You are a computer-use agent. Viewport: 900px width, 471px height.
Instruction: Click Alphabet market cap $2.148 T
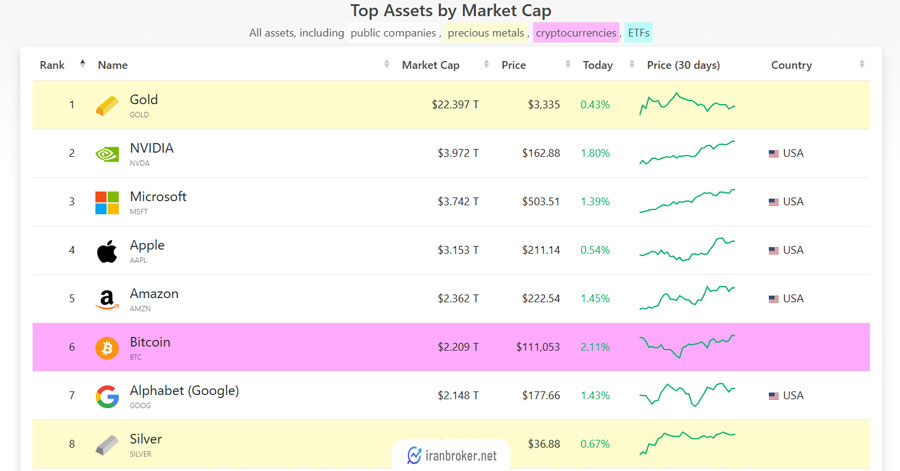click(458, 395)
